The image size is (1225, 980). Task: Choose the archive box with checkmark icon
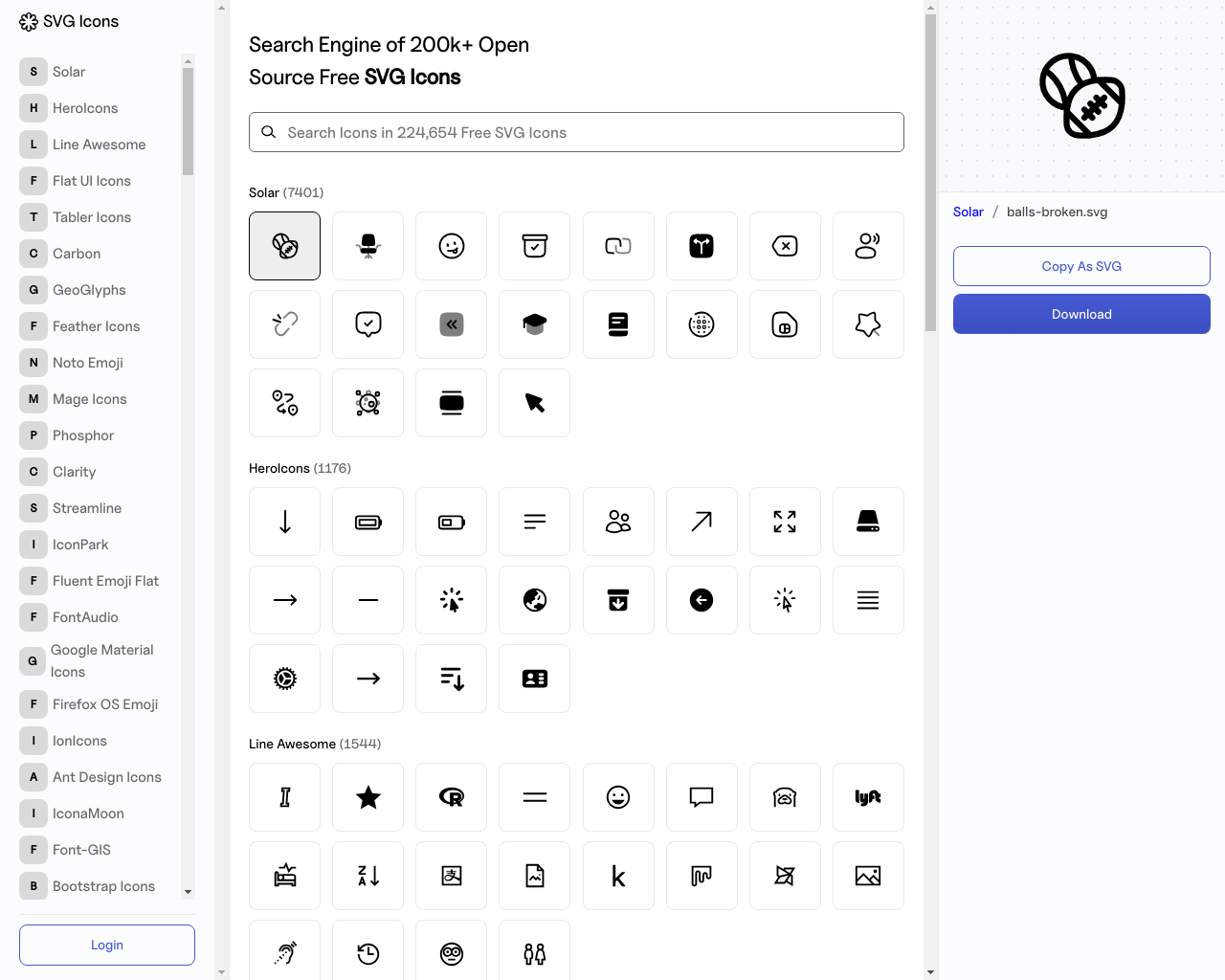pos(534,246)
